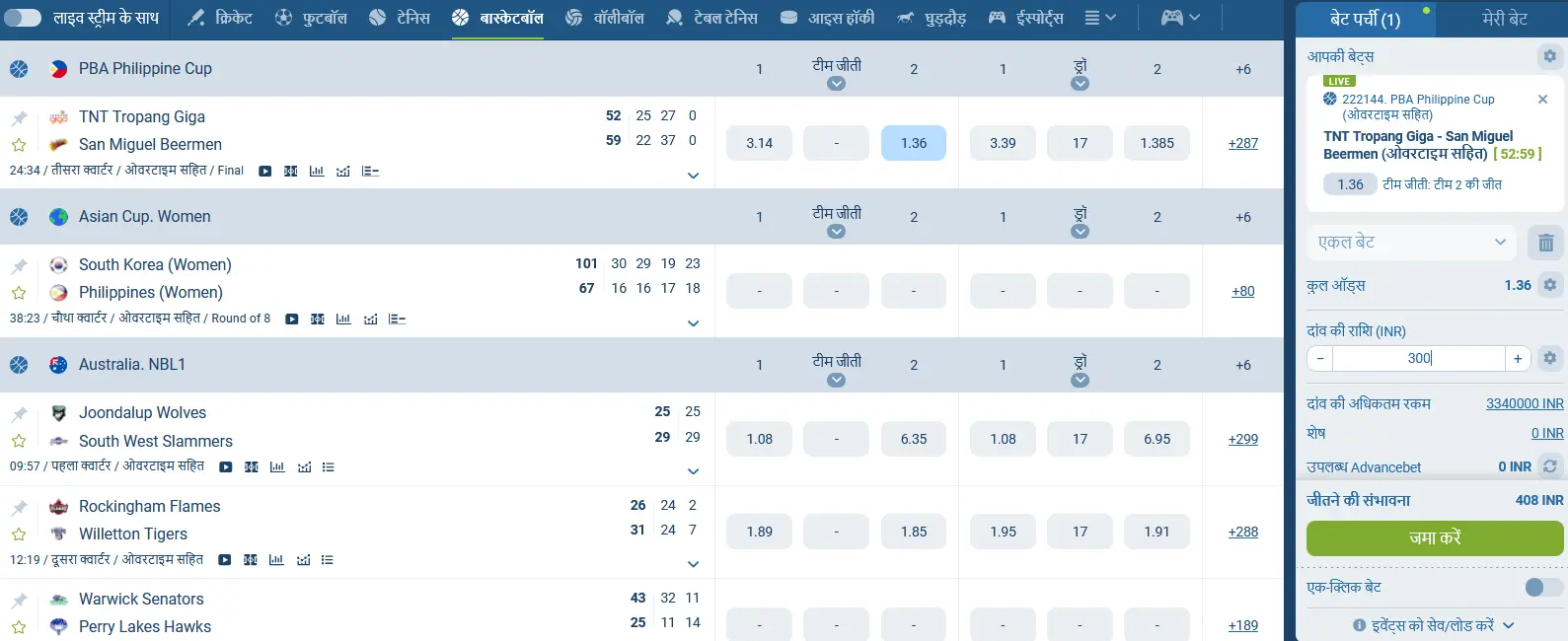The image size is (1568, 641).
Task: Click the stake amount input field
Action: [x=1418, y=359]
